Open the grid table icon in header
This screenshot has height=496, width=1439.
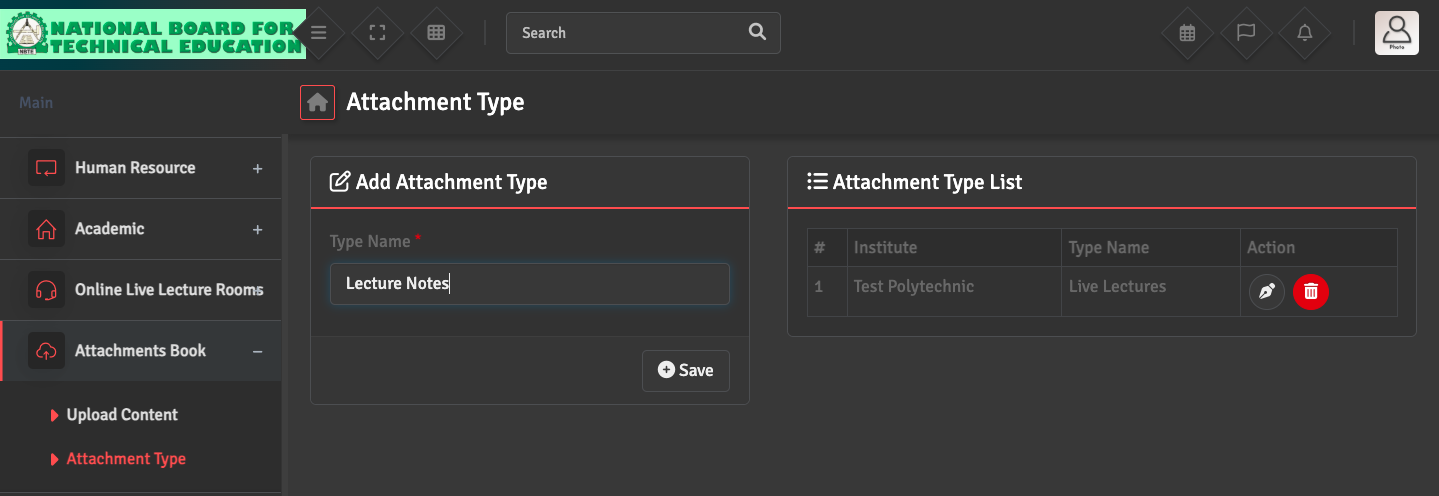[436, 33]
